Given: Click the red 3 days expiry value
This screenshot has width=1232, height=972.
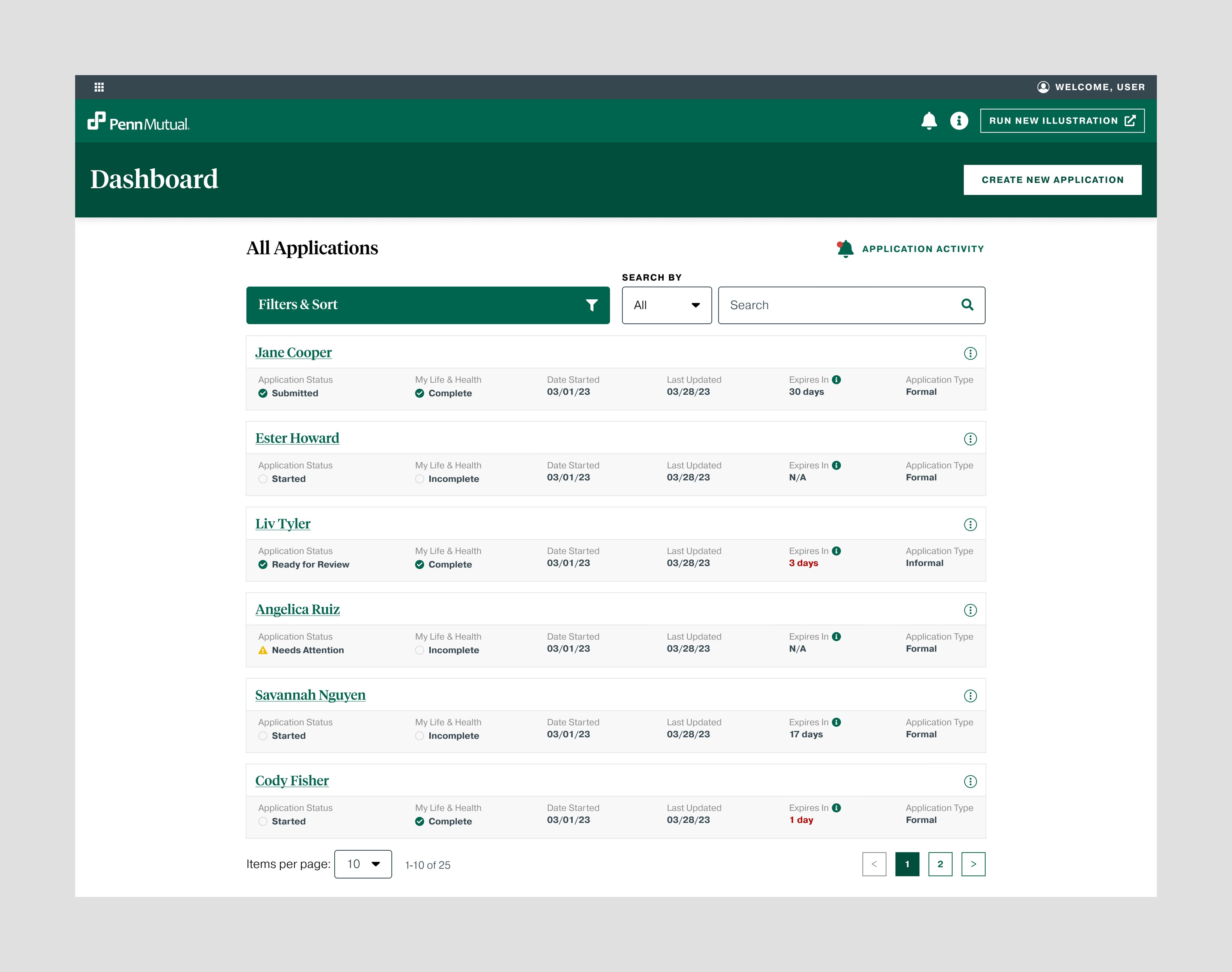Looking at the screenshot, I should [803, 563].
